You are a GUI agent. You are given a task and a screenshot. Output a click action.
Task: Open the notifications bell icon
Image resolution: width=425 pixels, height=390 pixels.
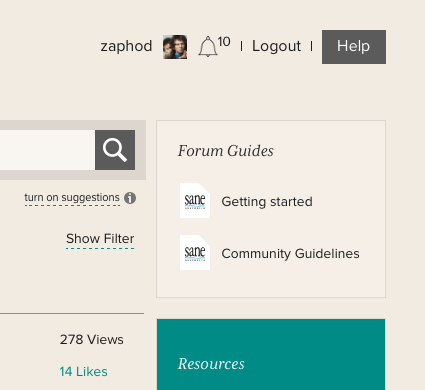point(208,46)
